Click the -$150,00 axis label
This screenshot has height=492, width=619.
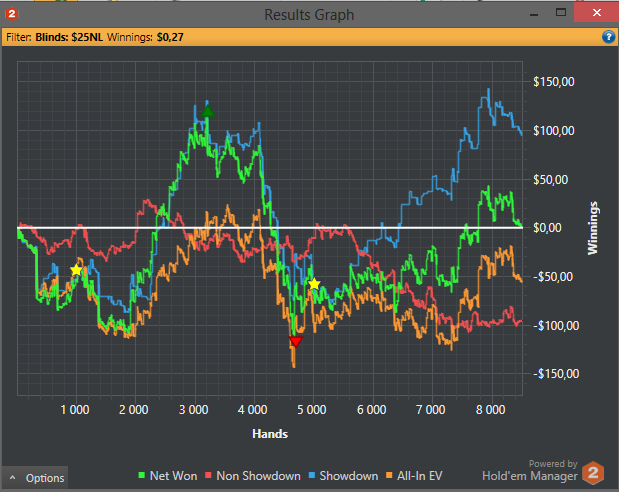(556, 374)
